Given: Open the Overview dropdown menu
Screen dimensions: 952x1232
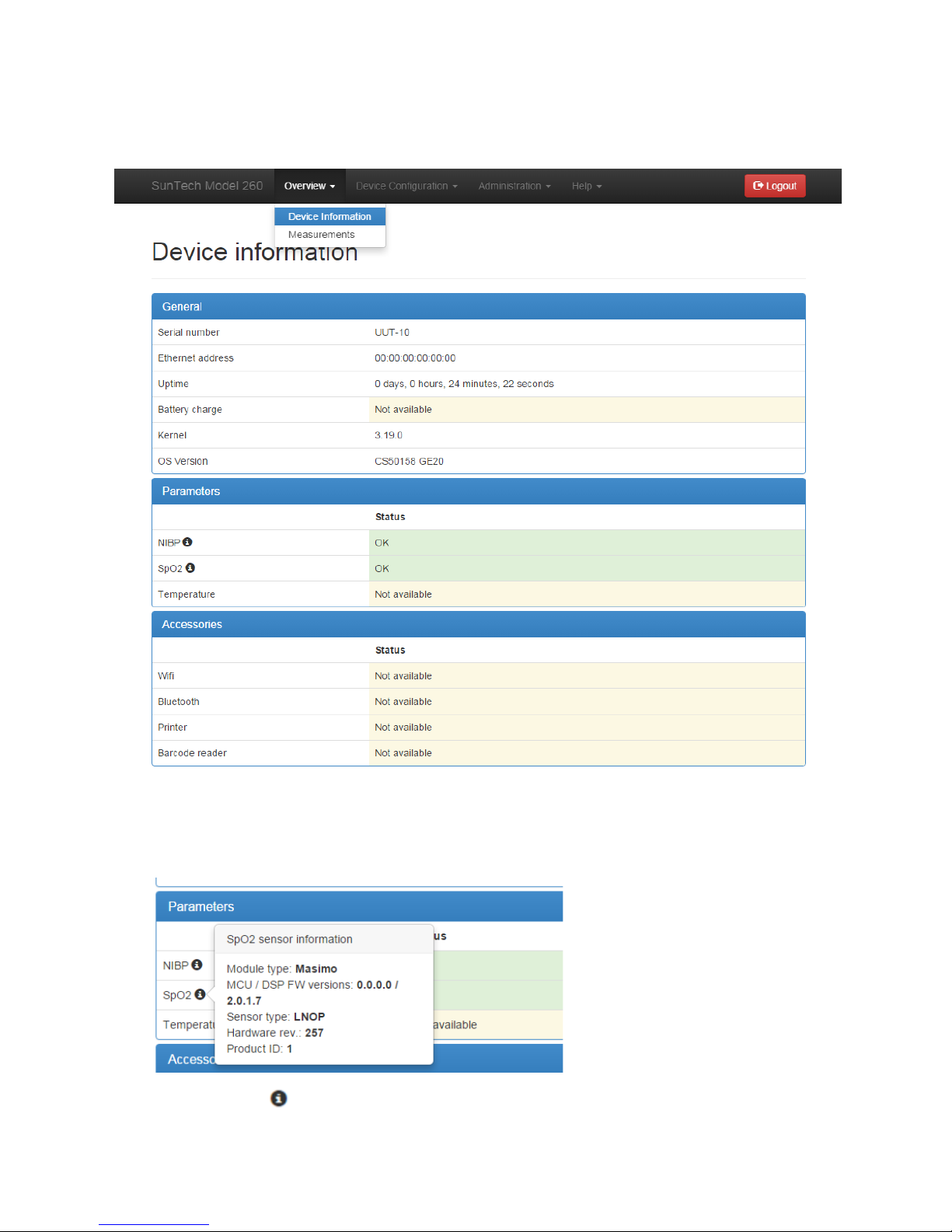Looking at the screenshot, I should pyautogui.click(x=309, y=186).
